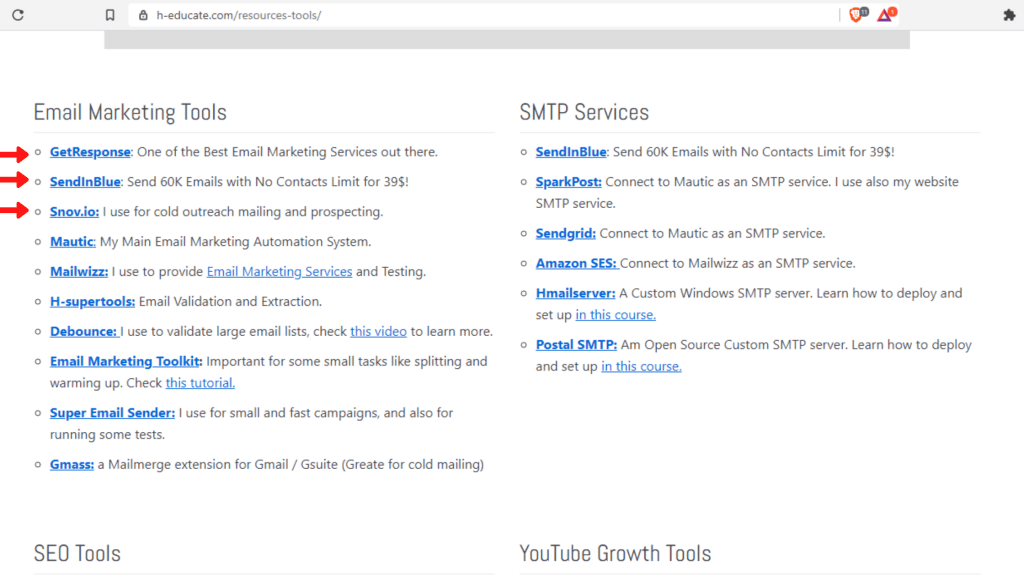Click 'in this course.' link for Postal SMTP
The height and width of the screenshot is (576, 1024).
(x=641, y=367)
